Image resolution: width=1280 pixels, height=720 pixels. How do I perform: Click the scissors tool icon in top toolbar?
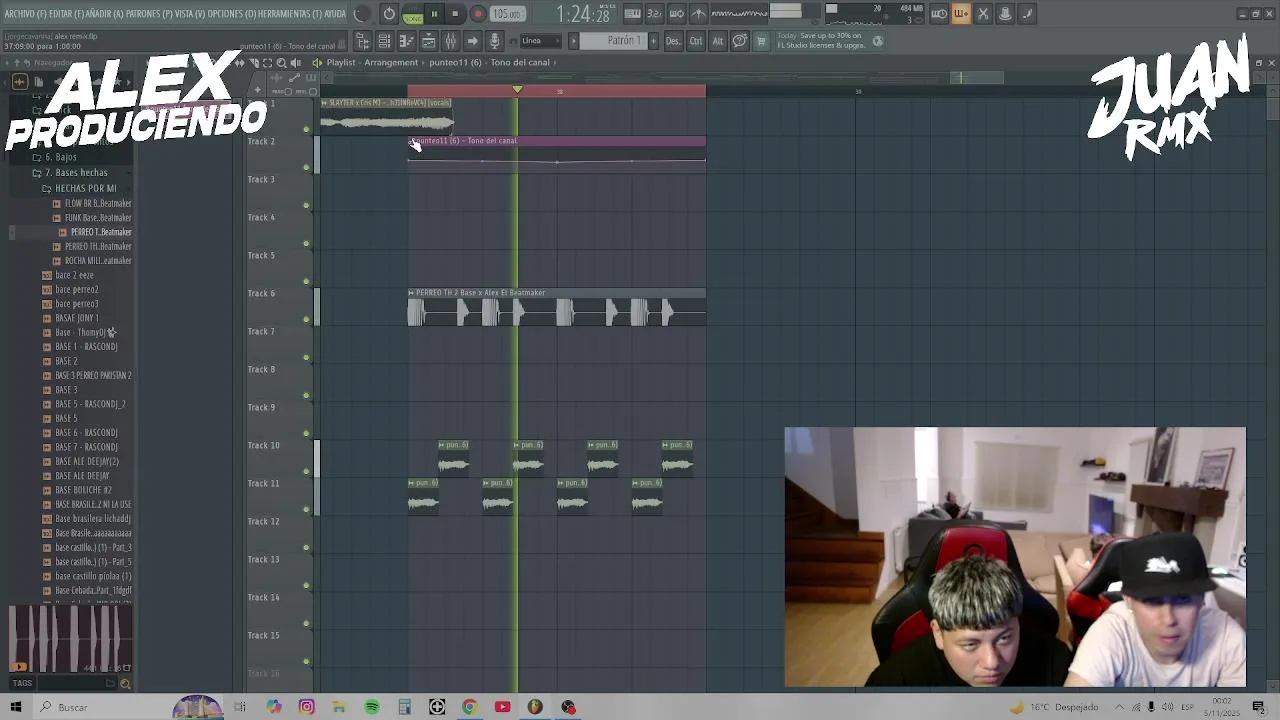(983, 14)
